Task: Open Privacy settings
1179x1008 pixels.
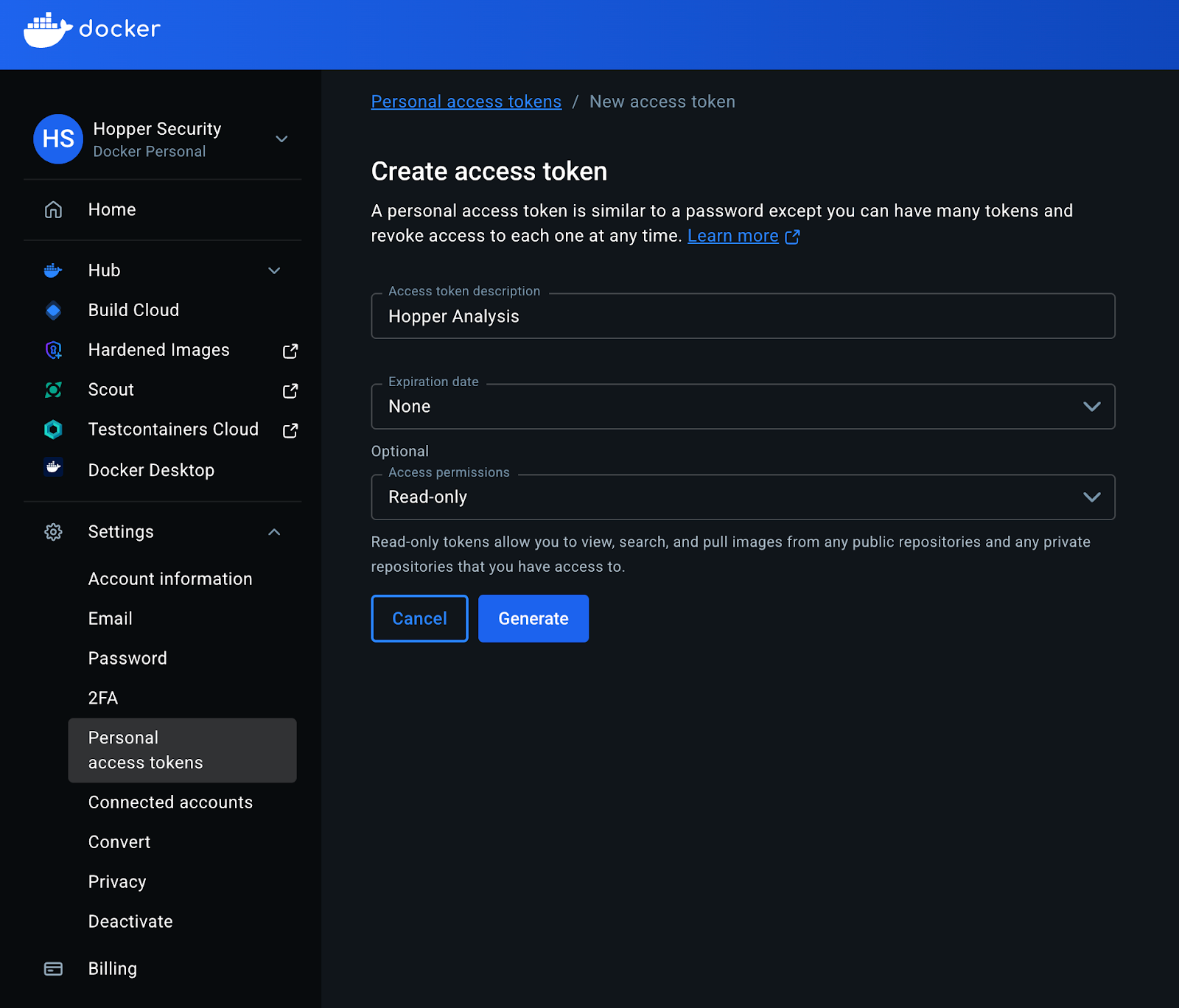Action: coord(117,882)
